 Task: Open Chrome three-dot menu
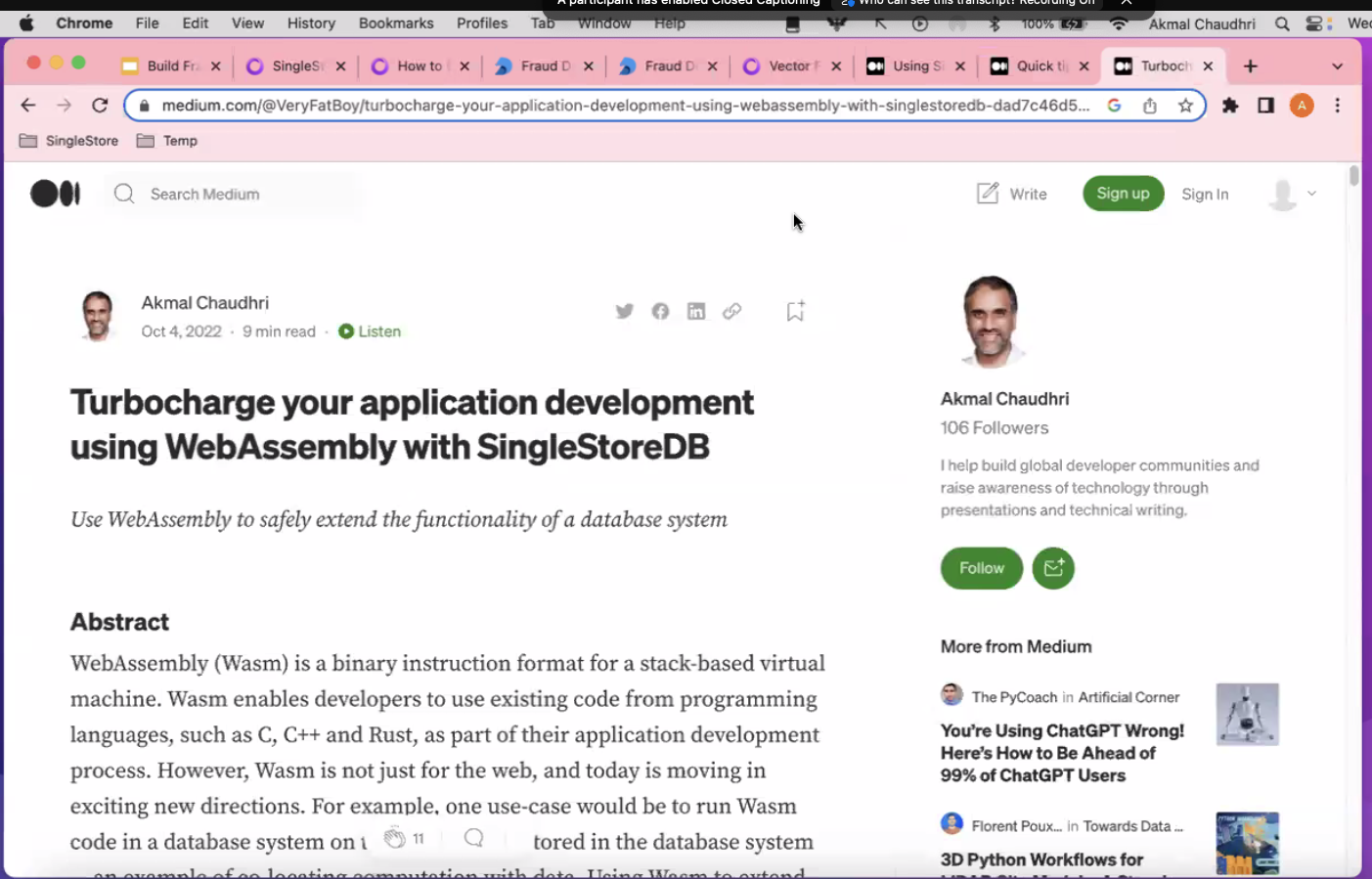[x=1337, y=106]
